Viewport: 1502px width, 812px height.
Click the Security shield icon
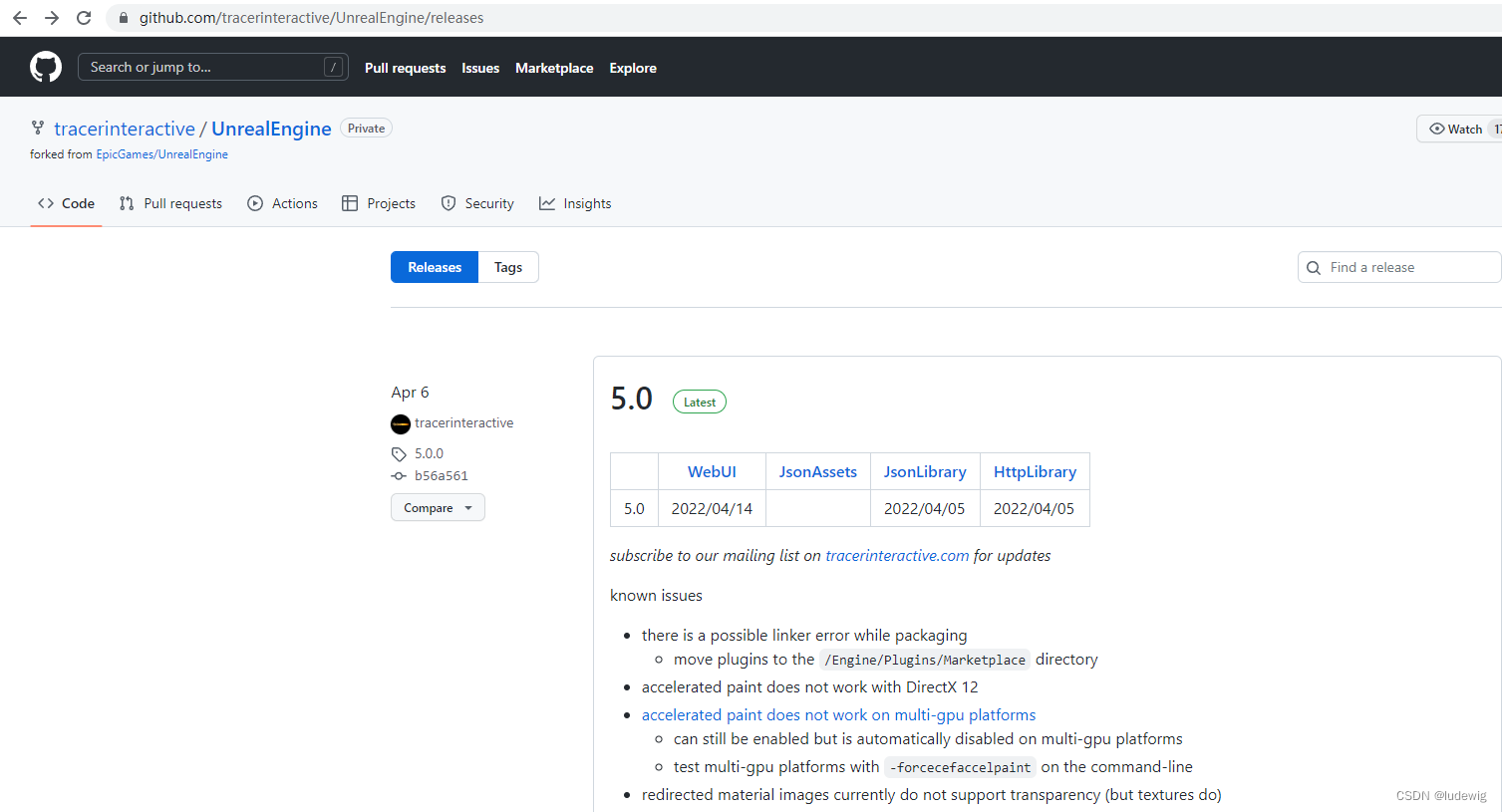[x=449, y=203]
